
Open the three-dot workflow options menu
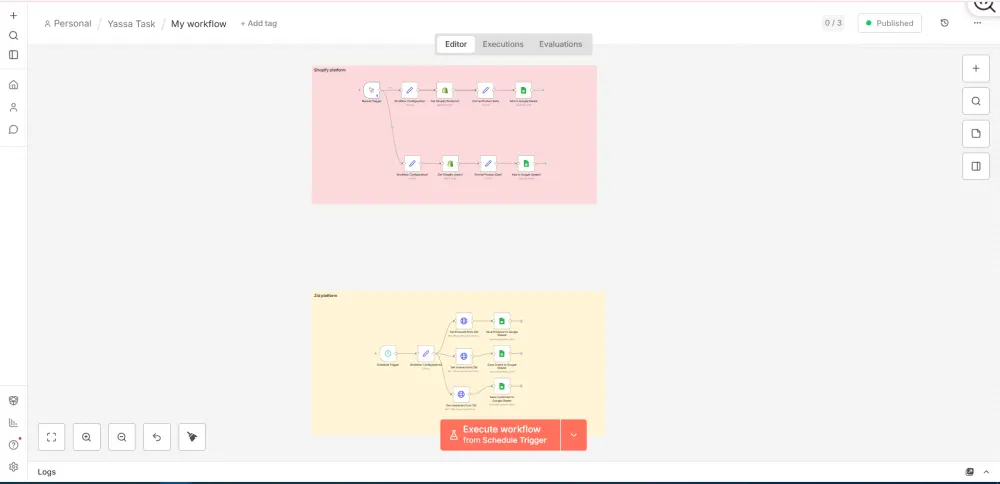(x=978, y=23)
